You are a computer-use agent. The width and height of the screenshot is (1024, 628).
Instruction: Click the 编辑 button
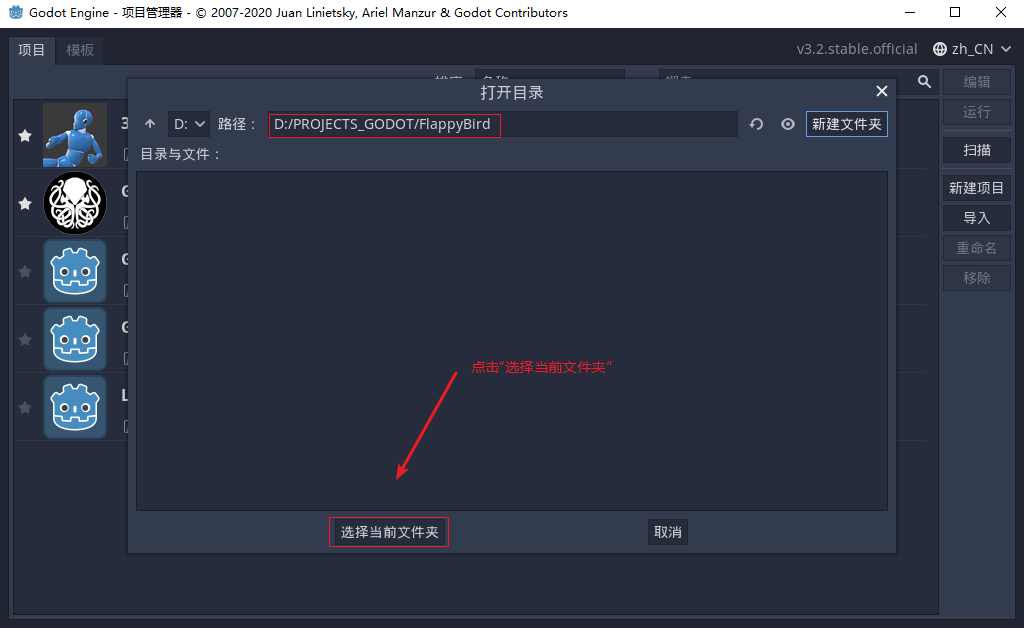tap(977, 82)
